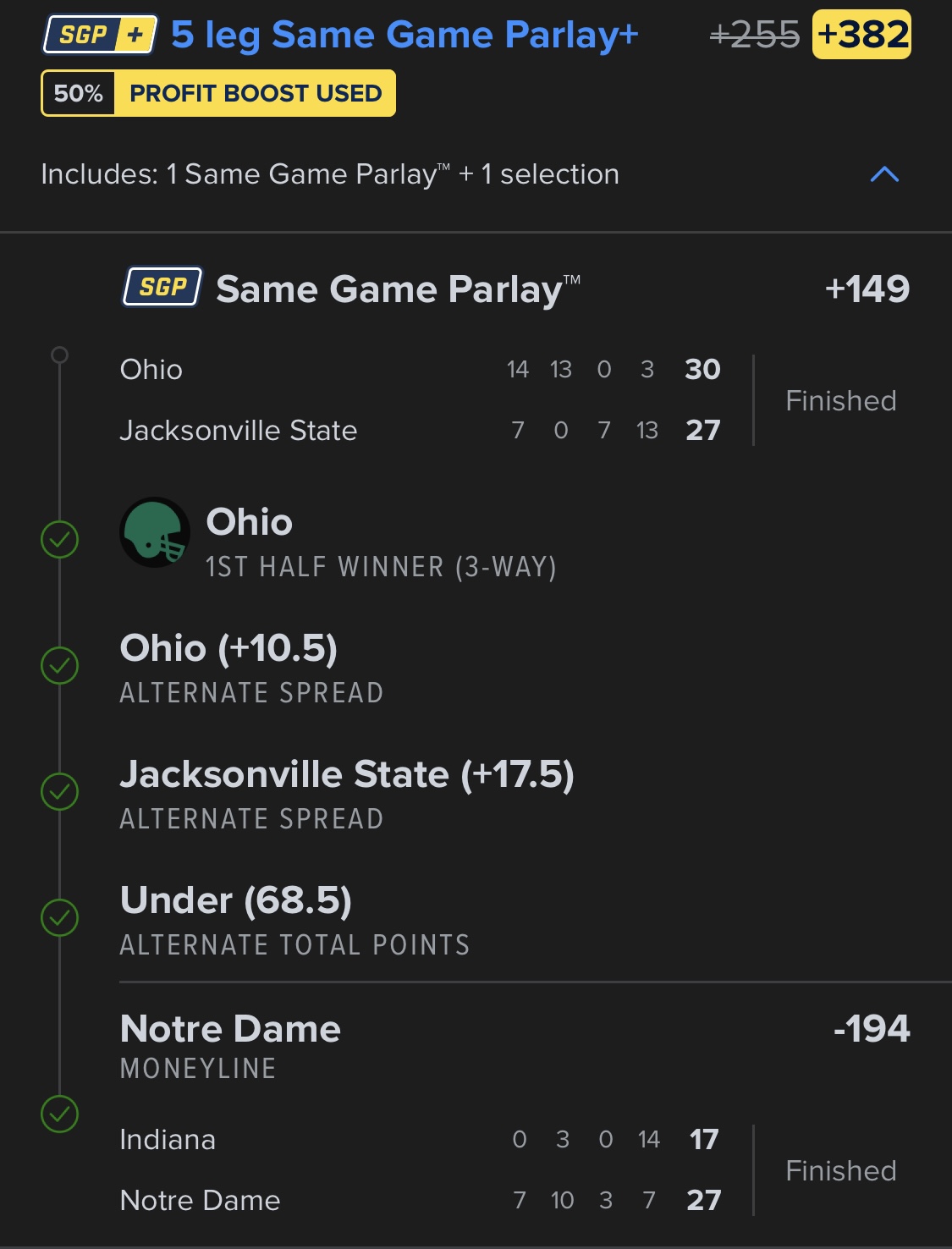The image size is (952, 1249).
Task: Click the Includes 1 Same Game Parlay row
Action: coord(330,174)
